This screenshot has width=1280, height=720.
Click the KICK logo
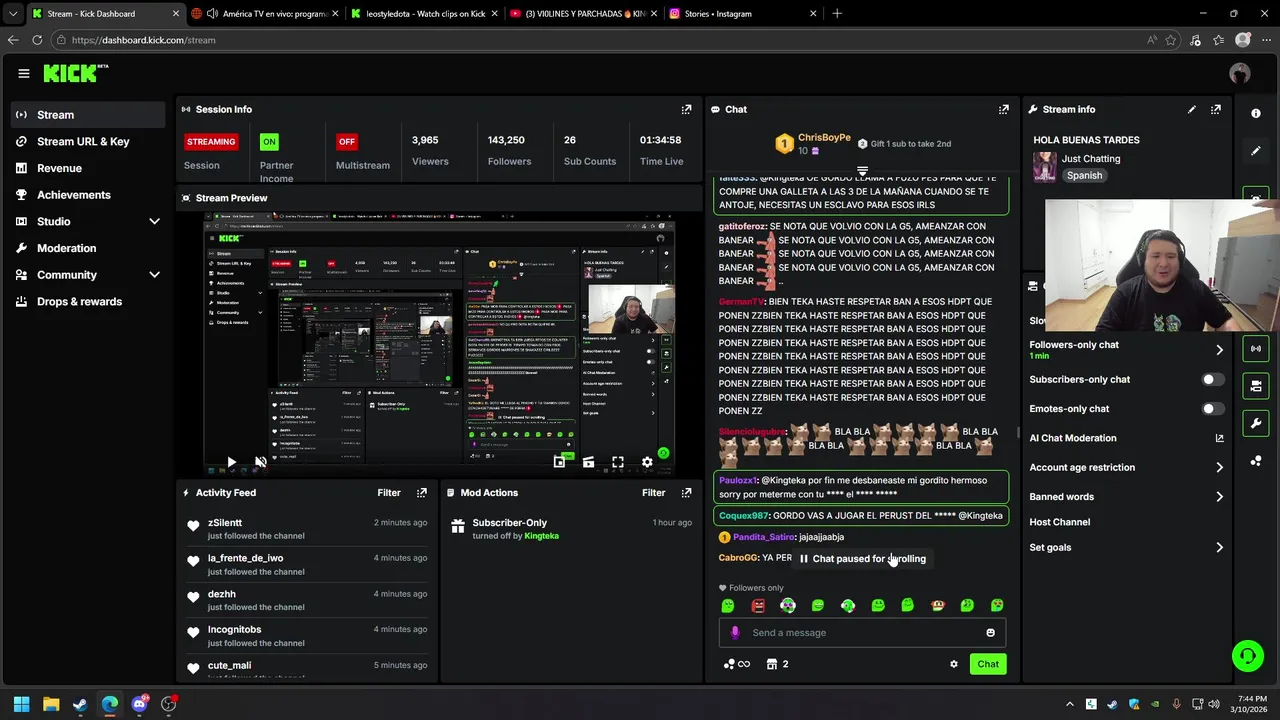click(x=75, y=73)
